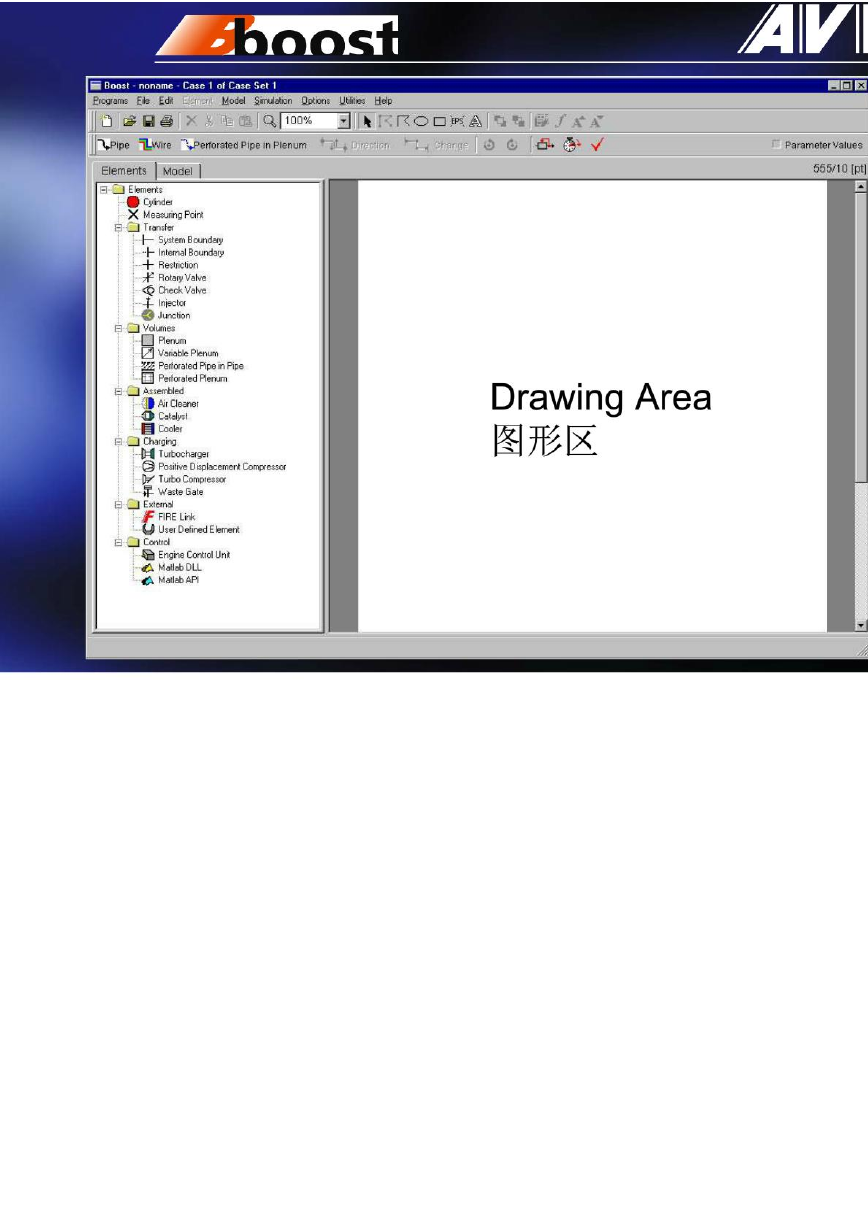Choose the Engine Control Unit icon
The height and width of the screenshot is (1228, 868).
tap(148, 555)
